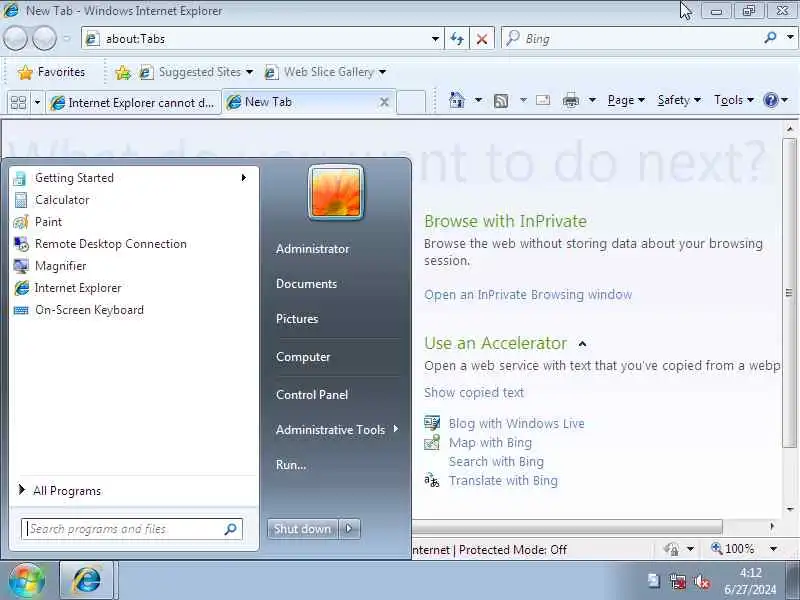The width and height of the screenshot is (800, 600).
Task: Click the Refresh button beside address bar
Action: pyautogui.click(x=457, y=39)
